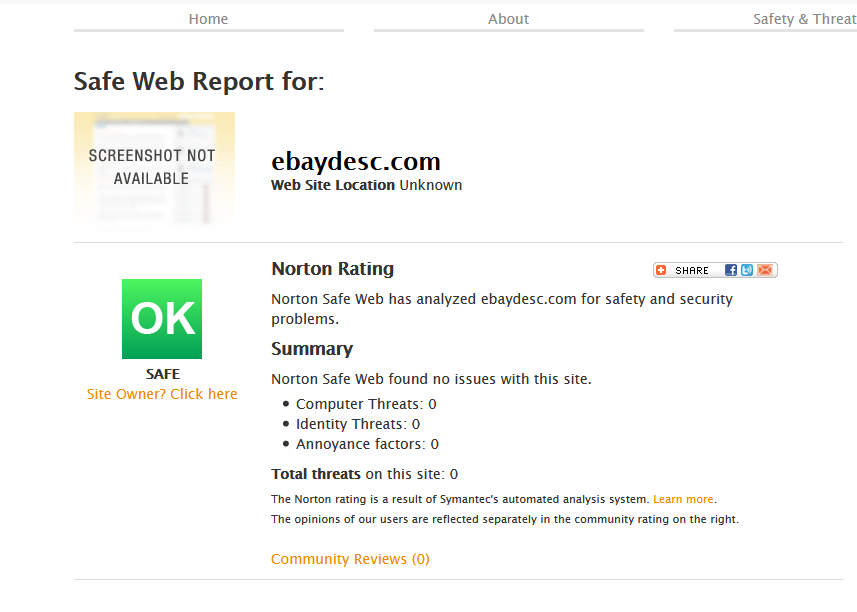857x612 pixels.
Task: Click "Identity Threats: 0" list item
Action: [358, 424]
